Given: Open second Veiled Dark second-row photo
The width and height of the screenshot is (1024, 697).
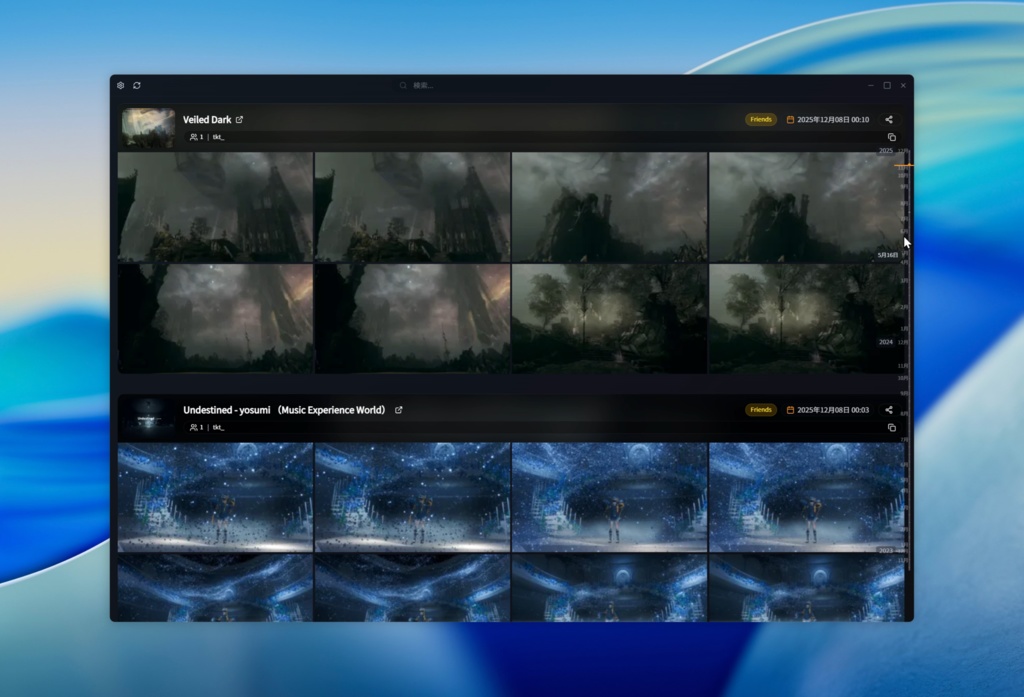Looking at the screenshot, I should point(413,319).
